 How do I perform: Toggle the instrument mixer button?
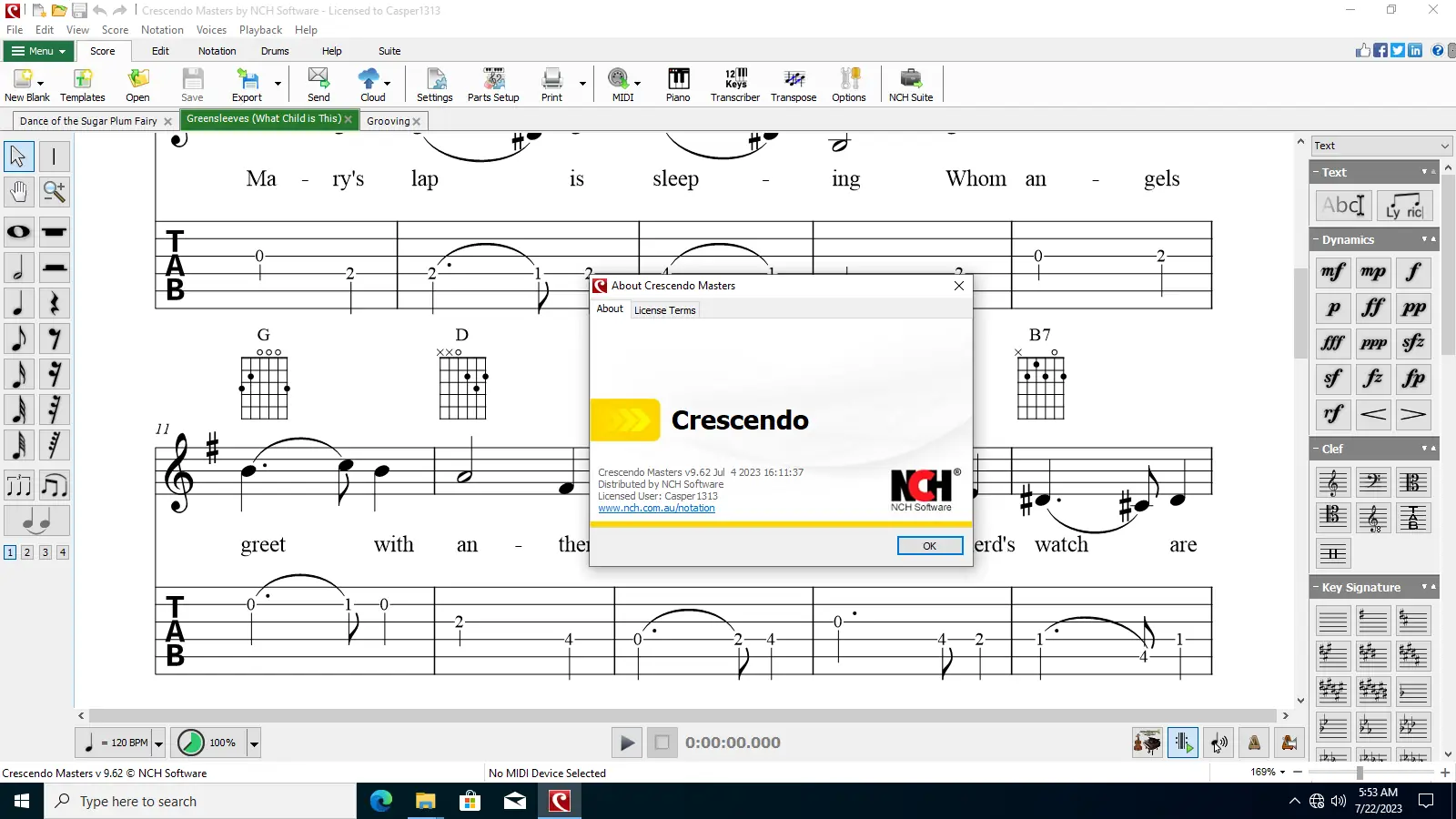pyautogui.click(x=1148, y=743)
